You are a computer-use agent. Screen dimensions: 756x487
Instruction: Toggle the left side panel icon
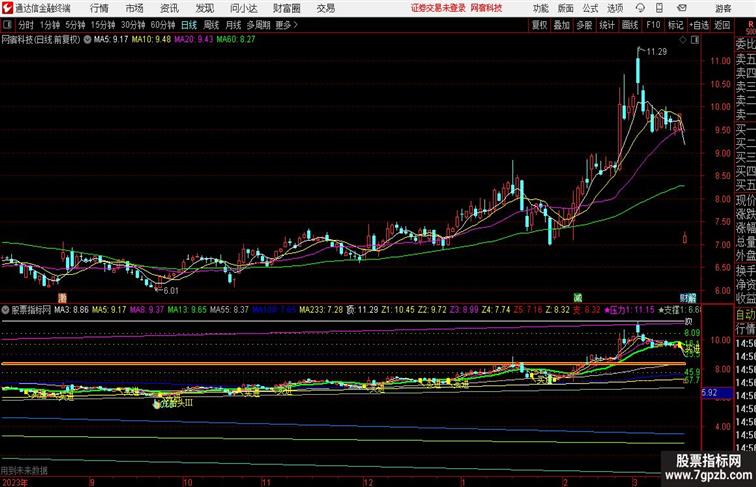coord(7,25)
